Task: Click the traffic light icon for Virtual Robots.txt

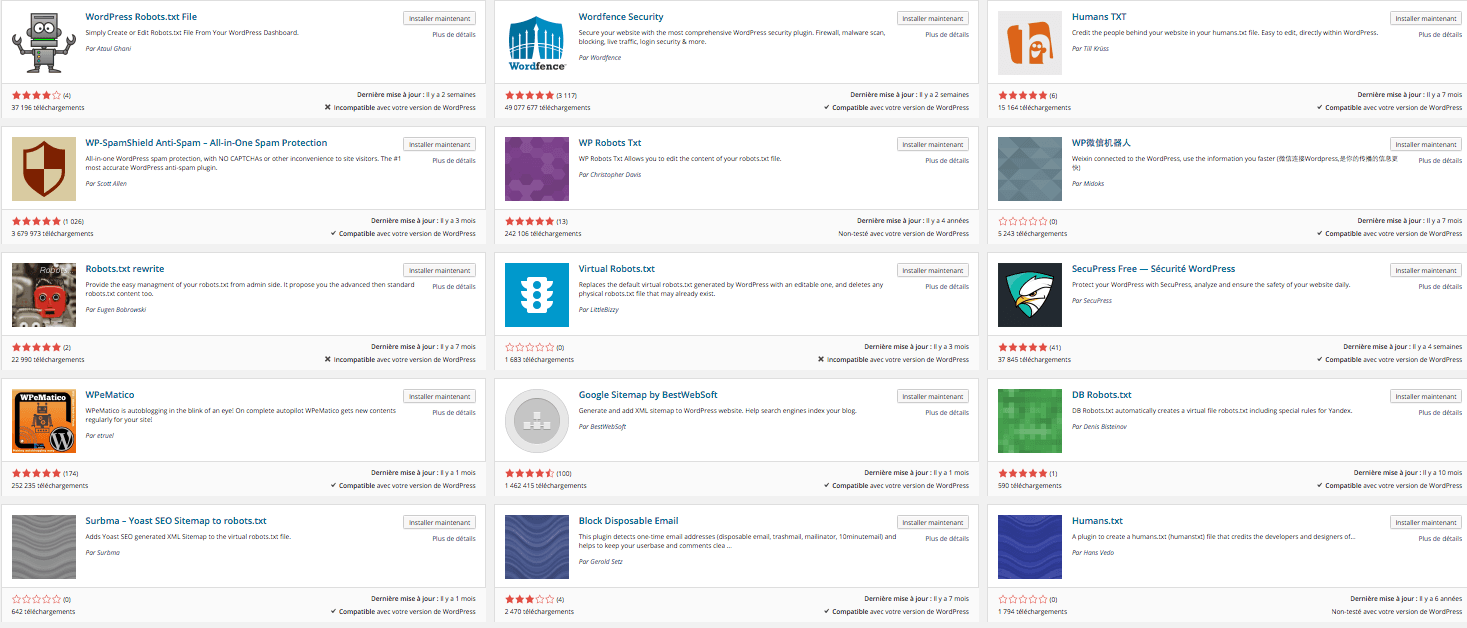Action: [536, 295]
